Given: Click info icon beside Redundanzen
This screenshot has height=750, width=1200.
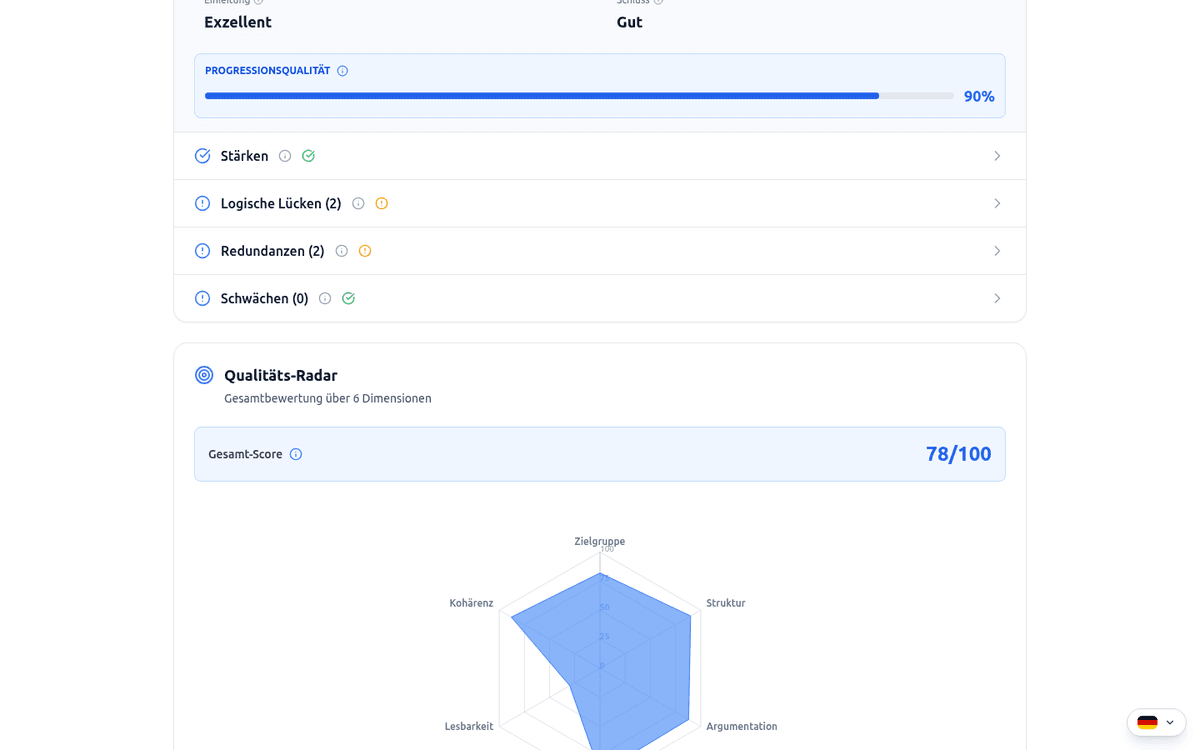Looking at the screenshot, I should [341, 251].
